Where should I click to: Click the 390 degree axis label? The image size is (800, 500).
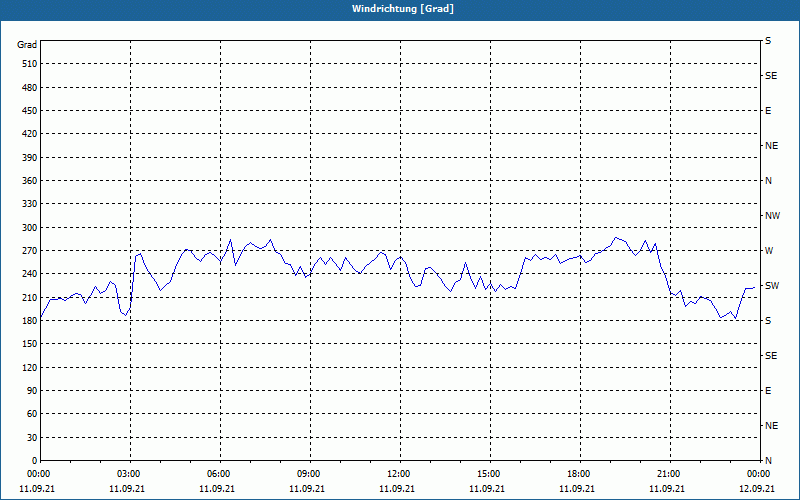30,158
